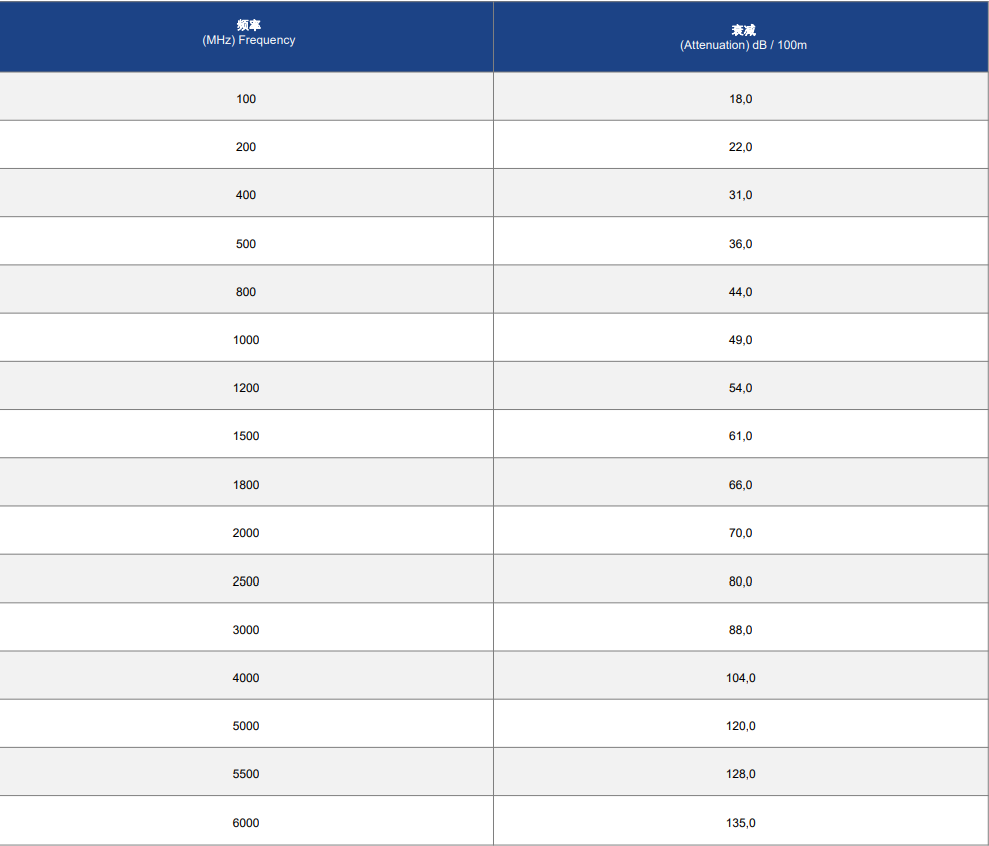Select the 44,0 attenuation value
This screenshot has height=846, width=989.
(740, 292)
